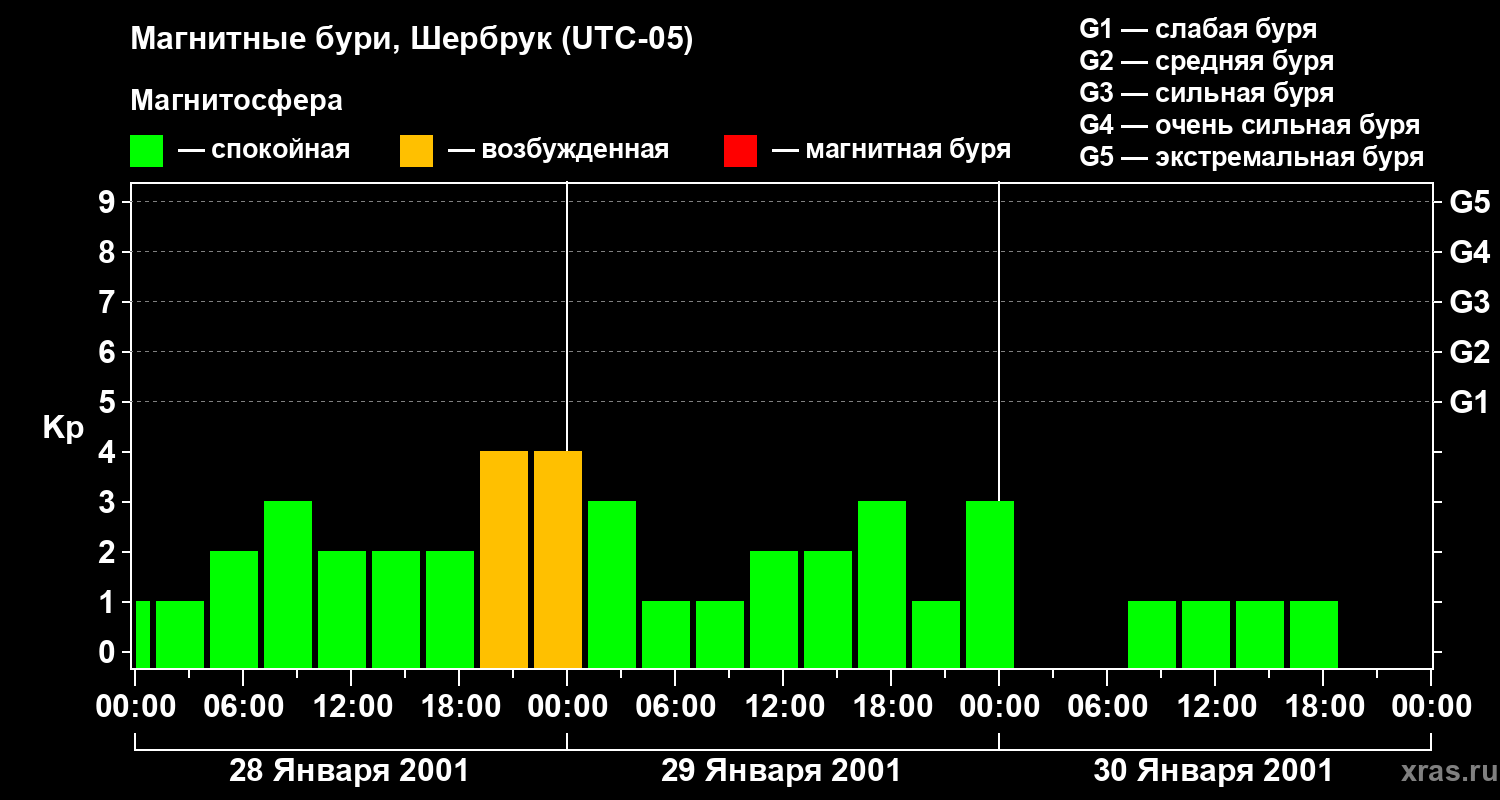The image size is (1500, 800).
Task: Select legend line 'G2 — средняя буря'
Action: pos(1206,61)
